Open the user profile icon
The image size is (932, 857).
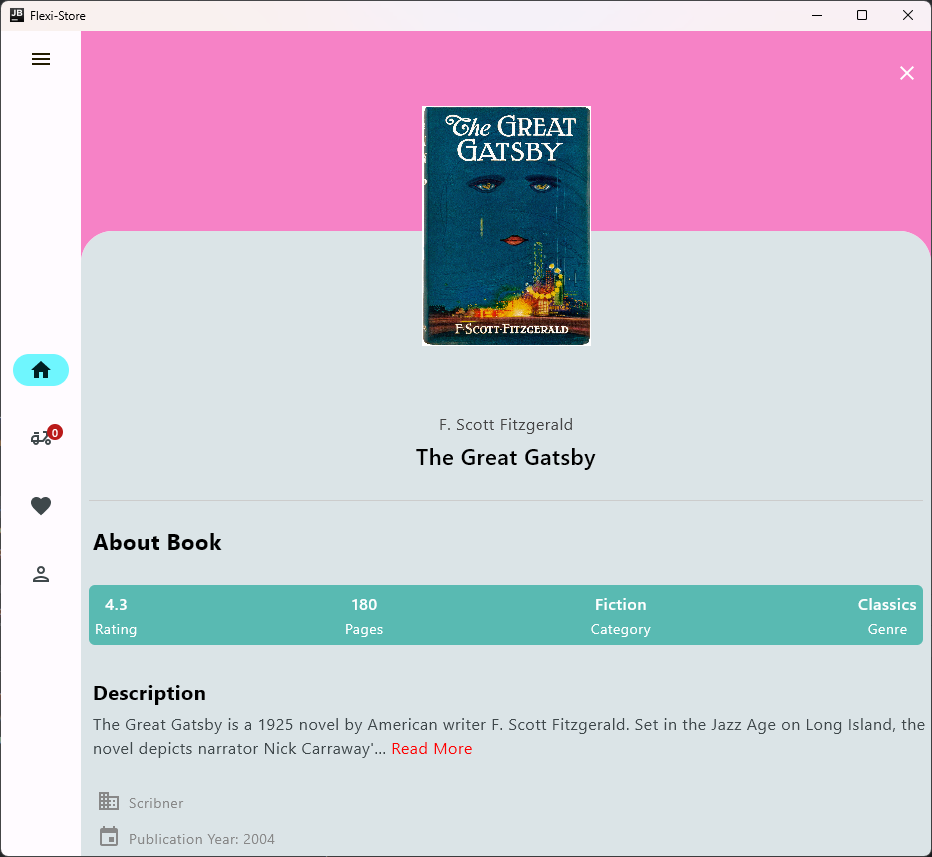coord(41,574)
